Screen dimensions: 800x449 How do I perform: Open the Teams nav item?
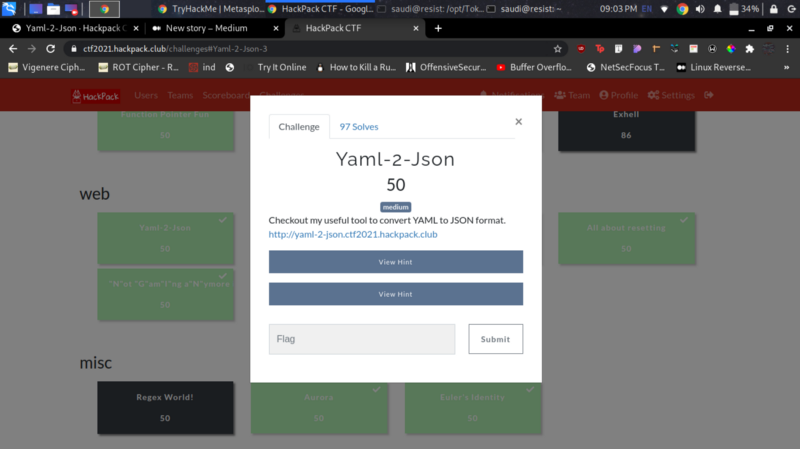point(180,95)
